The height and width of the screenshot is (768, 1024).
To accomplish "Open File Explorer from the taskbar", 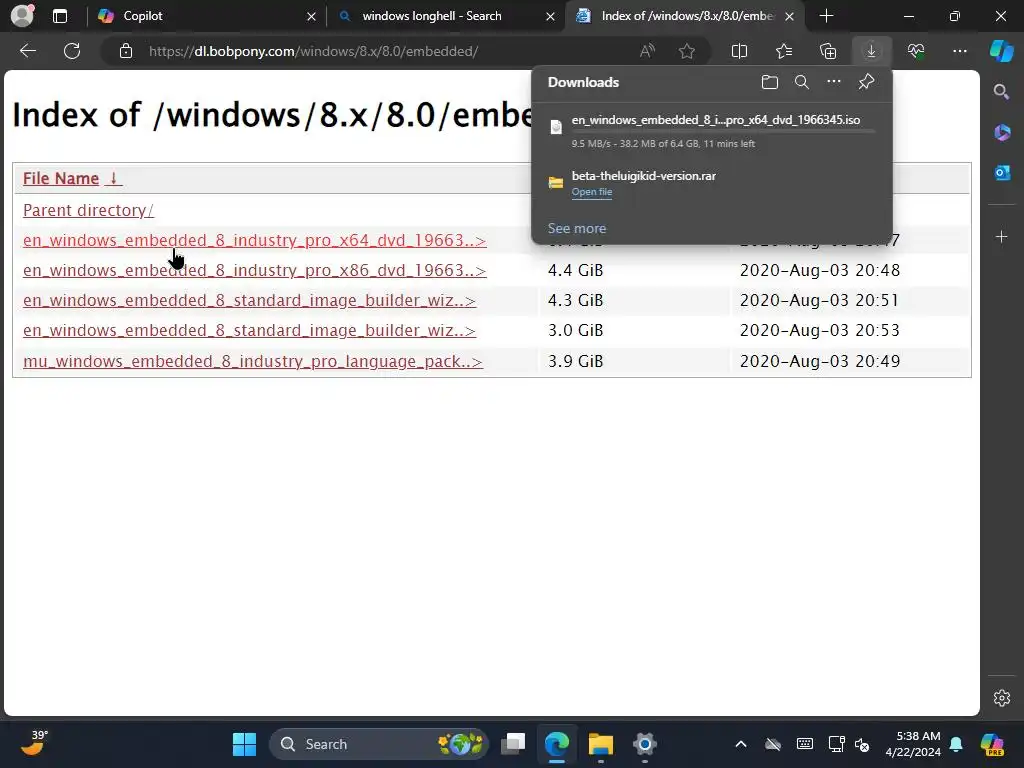I will (x=601, y=744).
